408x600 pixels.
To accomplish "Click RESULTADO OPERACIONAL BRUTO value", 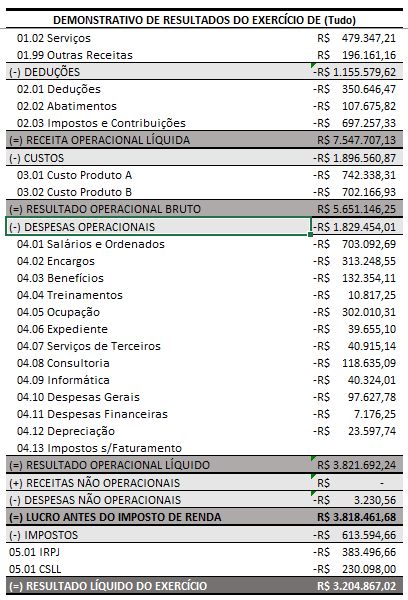I will click(357, 209).
